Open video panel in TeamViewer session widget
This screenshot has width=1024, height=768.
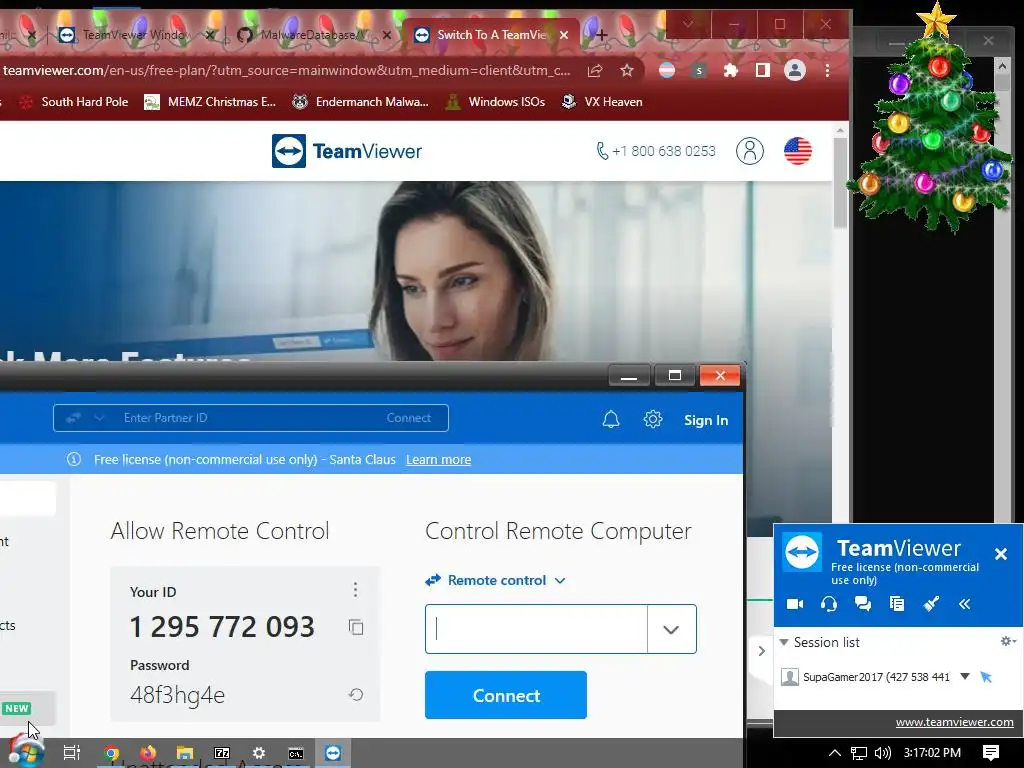[795, 604]
